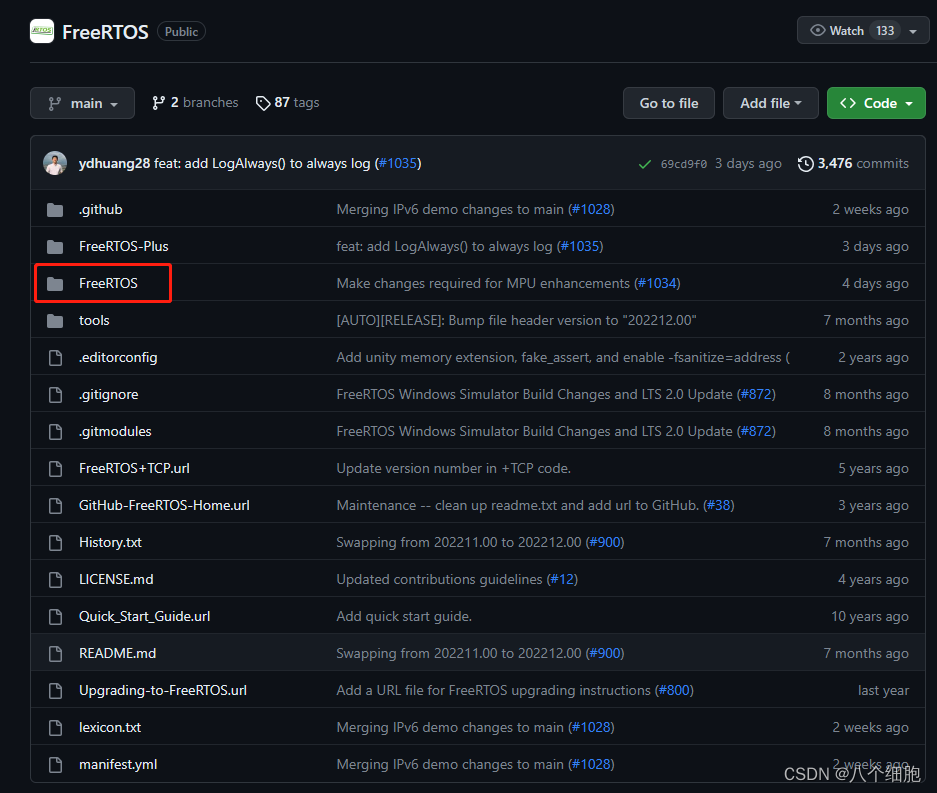Click the green commit status checkmark
This screenshot has height=793, width=937.
click(644, 164)
